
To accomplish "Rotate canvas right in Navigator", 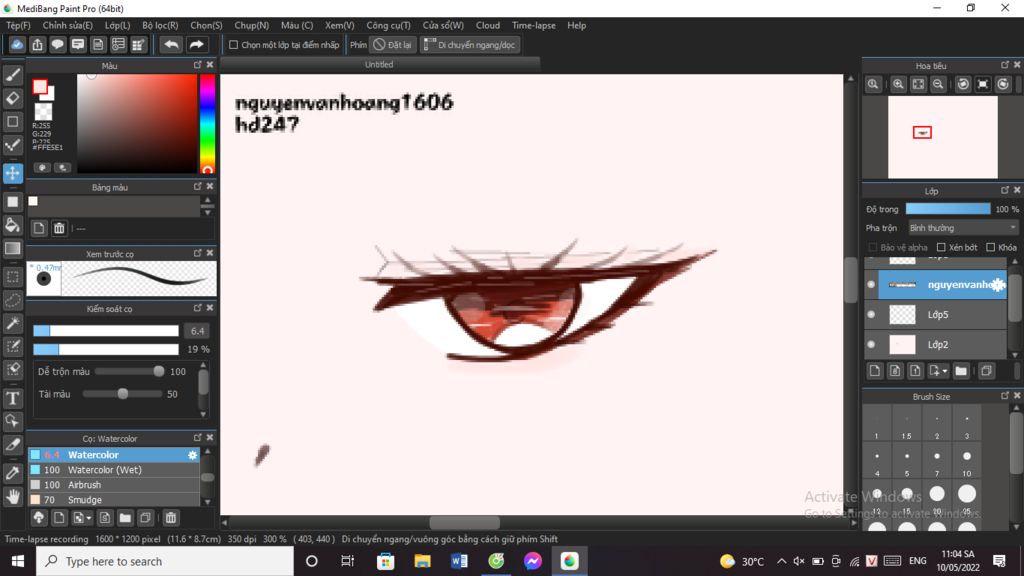I will (1002, 84).
